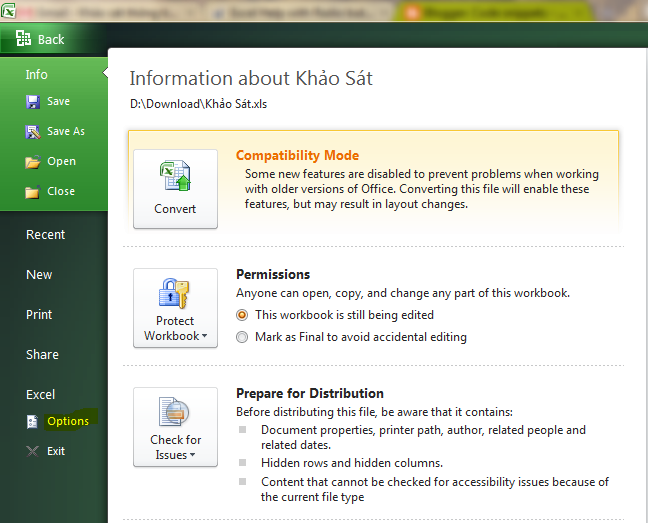Go Back to the workbook
This screenshot has height=523, width=648.
click(x=51, y=40)
